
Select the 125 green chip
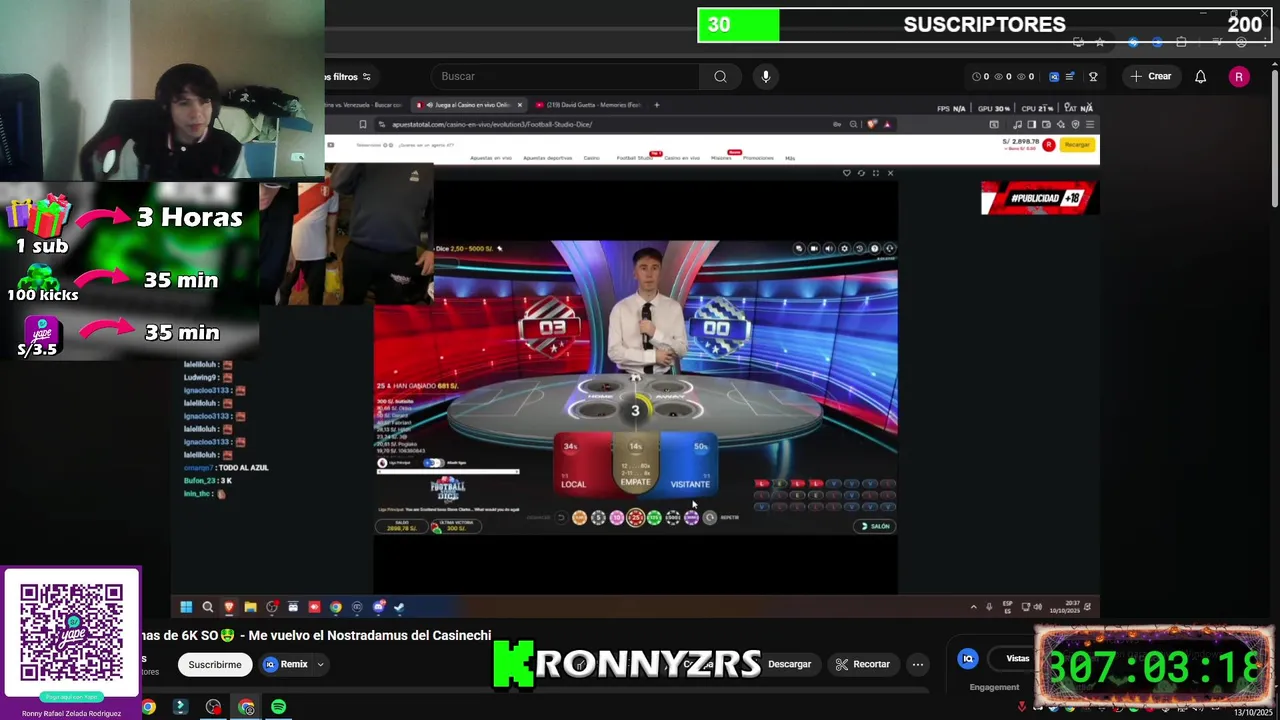[x=654, y=517]
